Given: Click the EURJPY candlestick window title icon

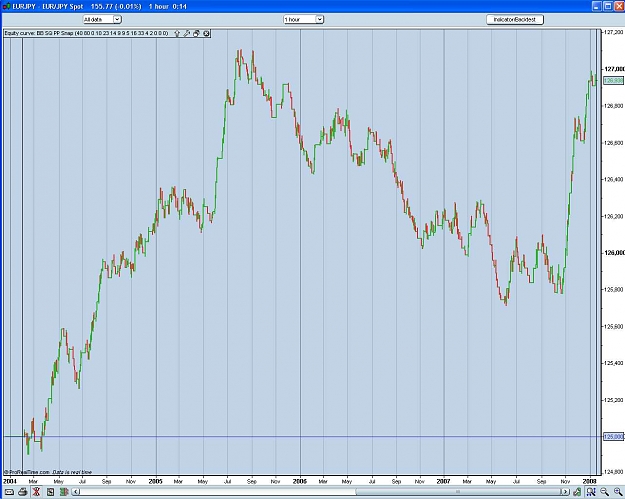Looking at the screenshot, I should 7,6.
